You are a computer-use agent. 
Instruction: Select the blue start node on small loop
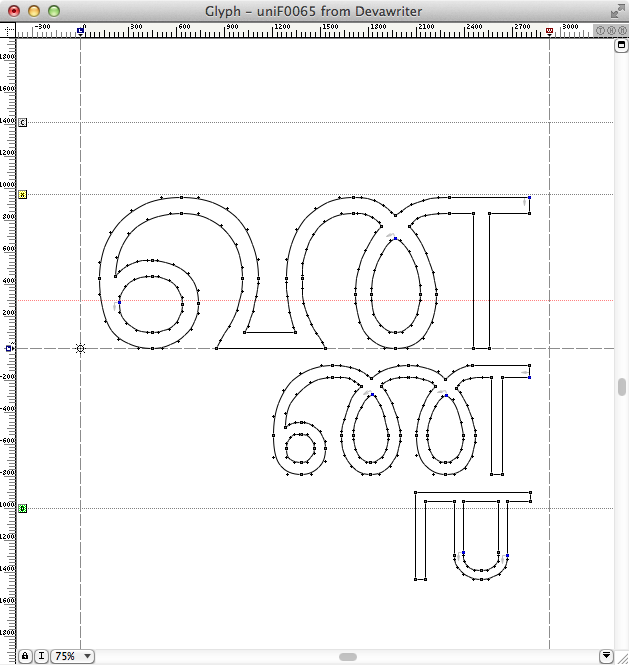(x=119, y=302)
